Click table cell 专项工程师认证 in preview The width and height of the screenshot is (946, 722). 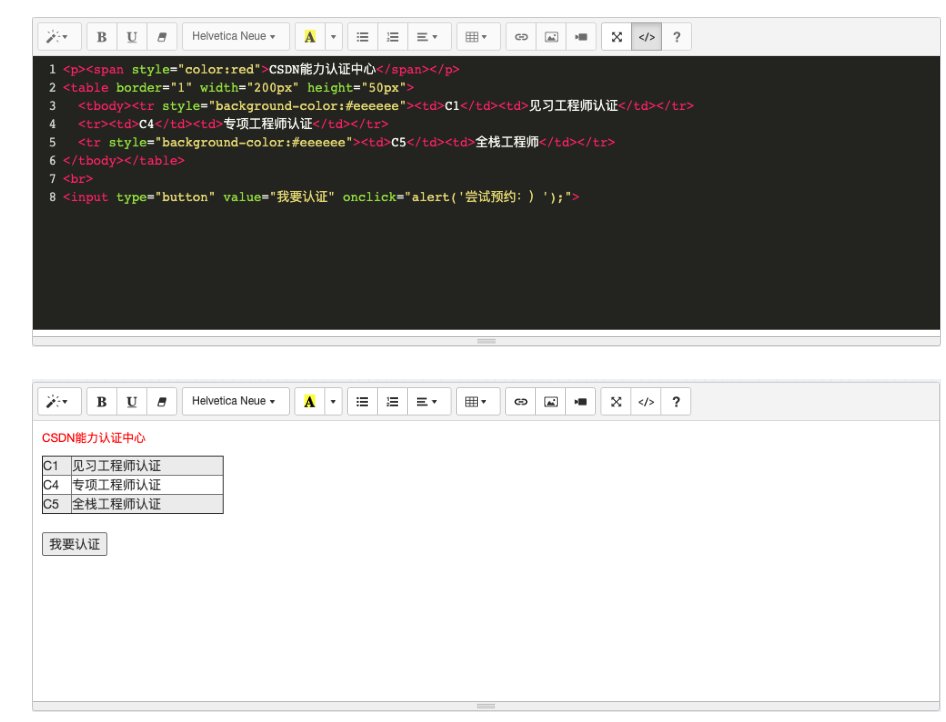tap(147, 485)
